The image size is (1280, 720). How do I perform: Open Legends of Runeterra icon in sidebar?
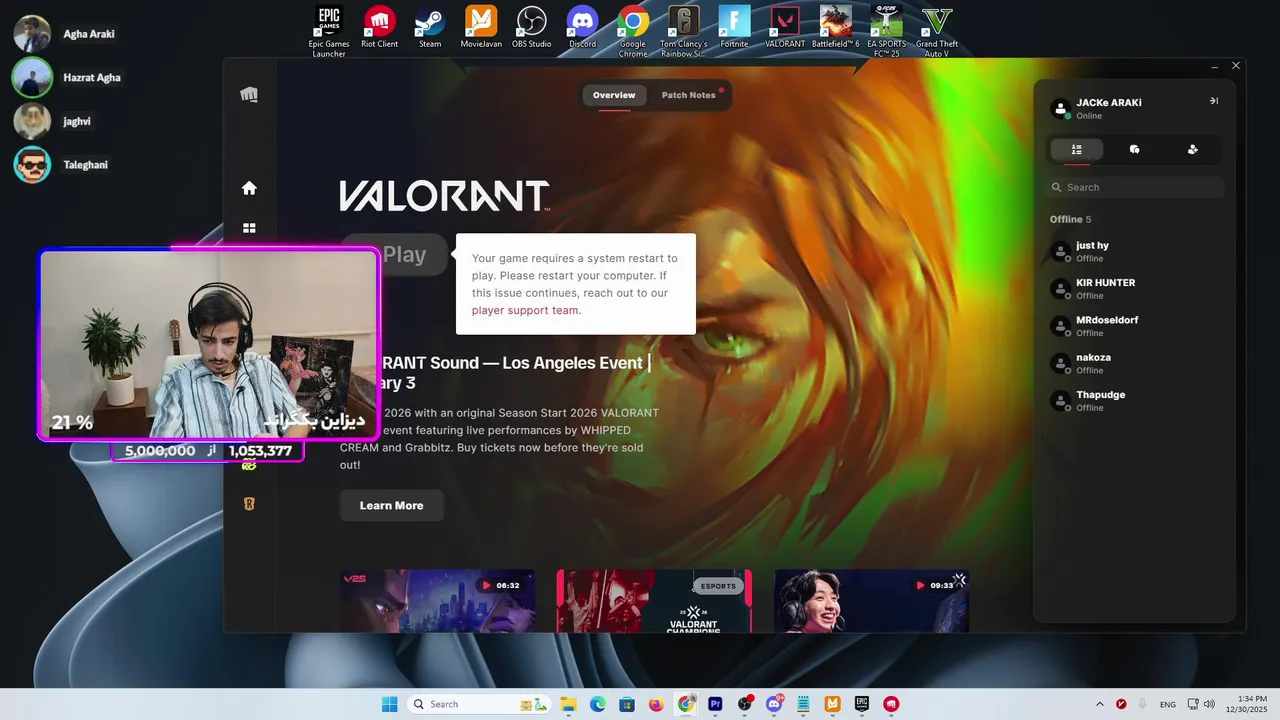(x=249, y=504)
